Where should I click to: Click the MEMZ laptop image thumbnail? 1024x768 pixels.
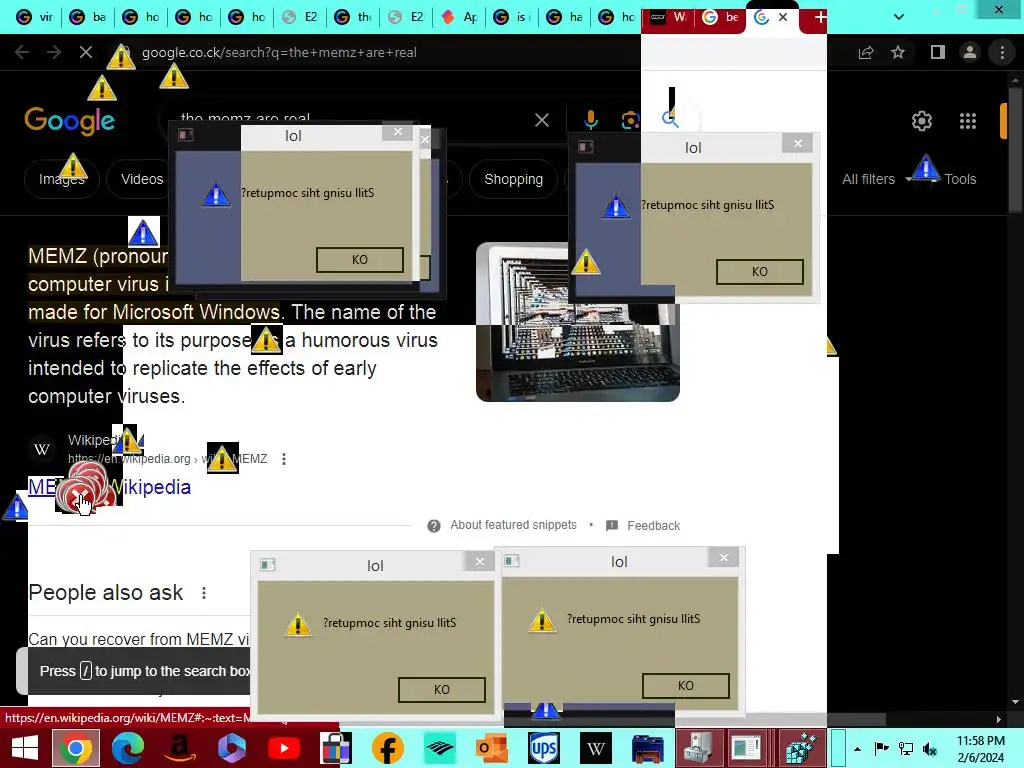coord(578,322)
